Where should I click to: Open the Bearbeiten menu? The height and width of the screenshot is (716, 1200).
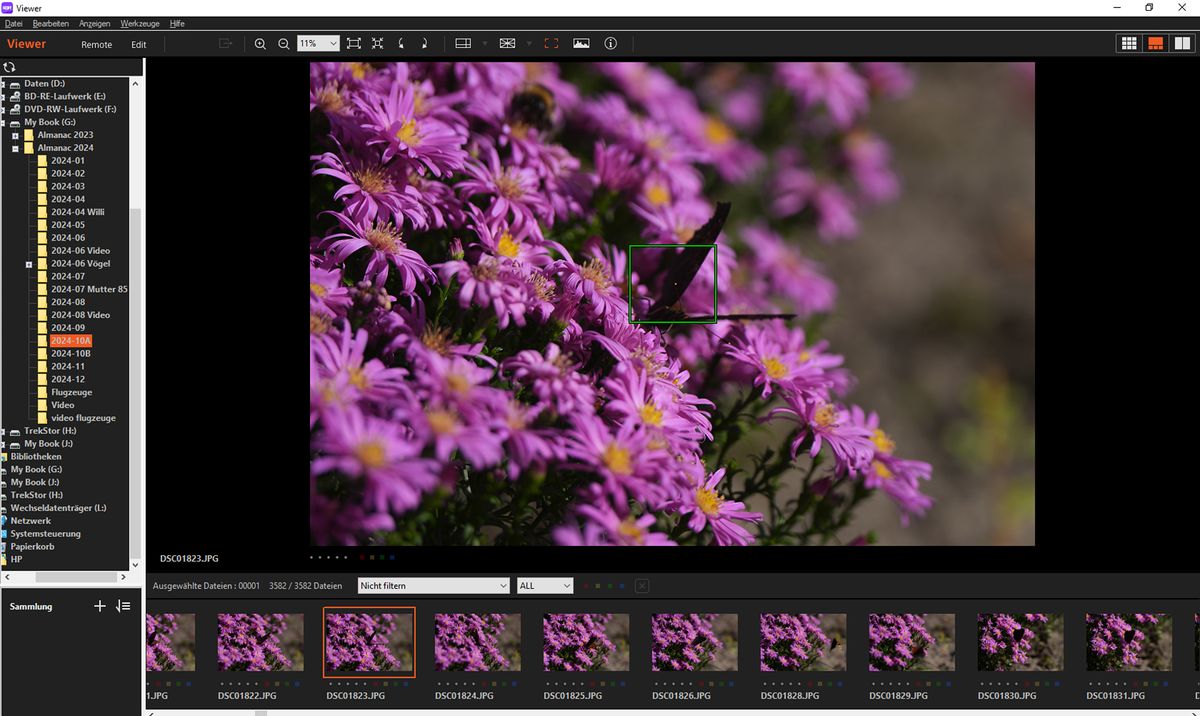tap(50, 23)
